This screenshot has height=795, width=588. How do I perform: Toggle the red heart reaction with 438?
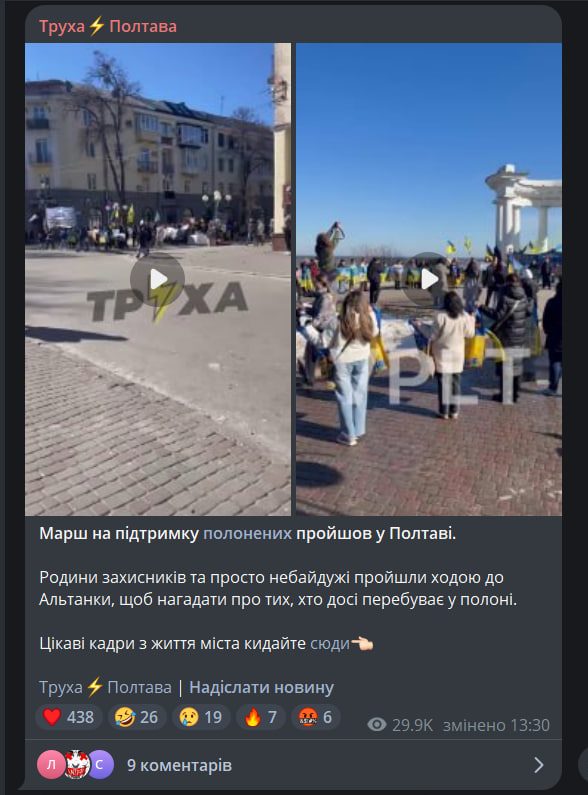[68, 717]
